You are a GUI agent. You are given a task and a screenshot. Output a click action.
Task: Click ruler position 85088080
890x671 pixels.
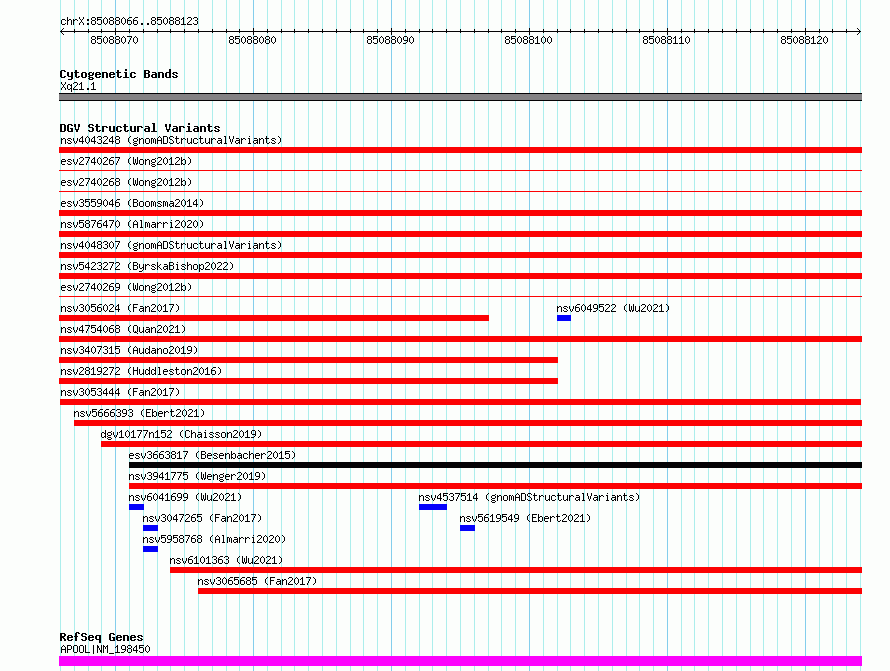(252, 40)
